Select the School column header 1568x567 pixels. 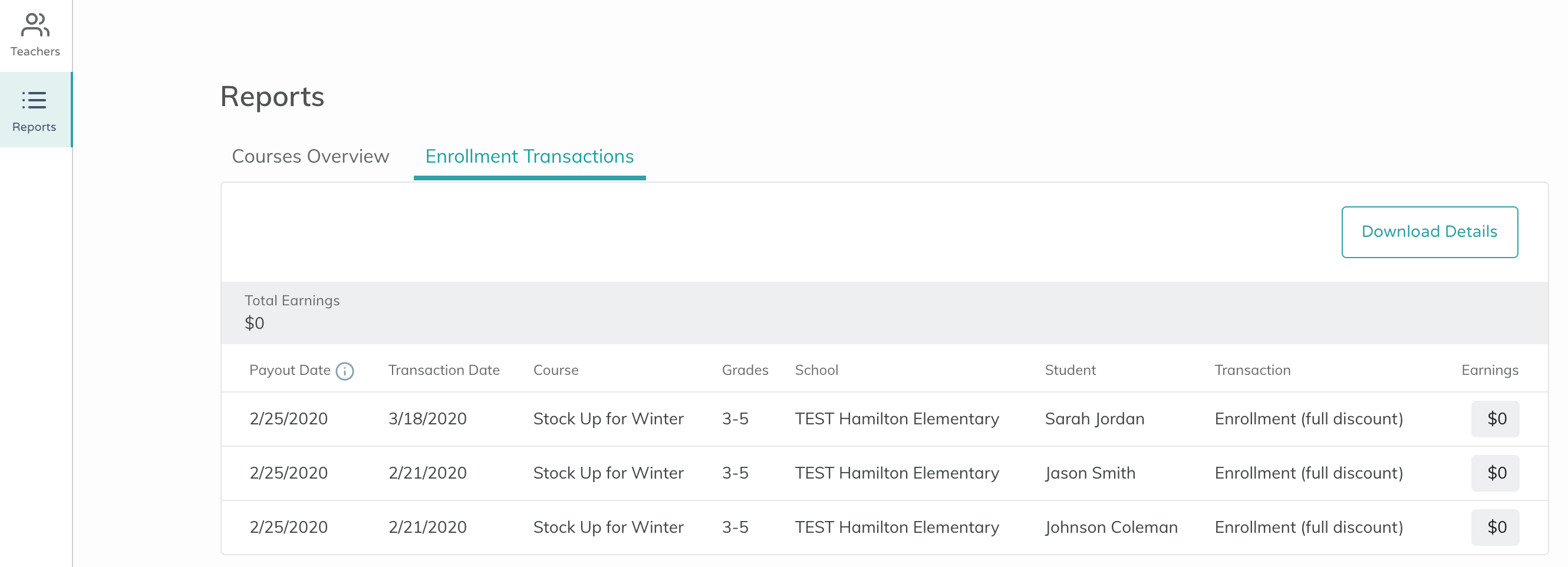point(816,370)
